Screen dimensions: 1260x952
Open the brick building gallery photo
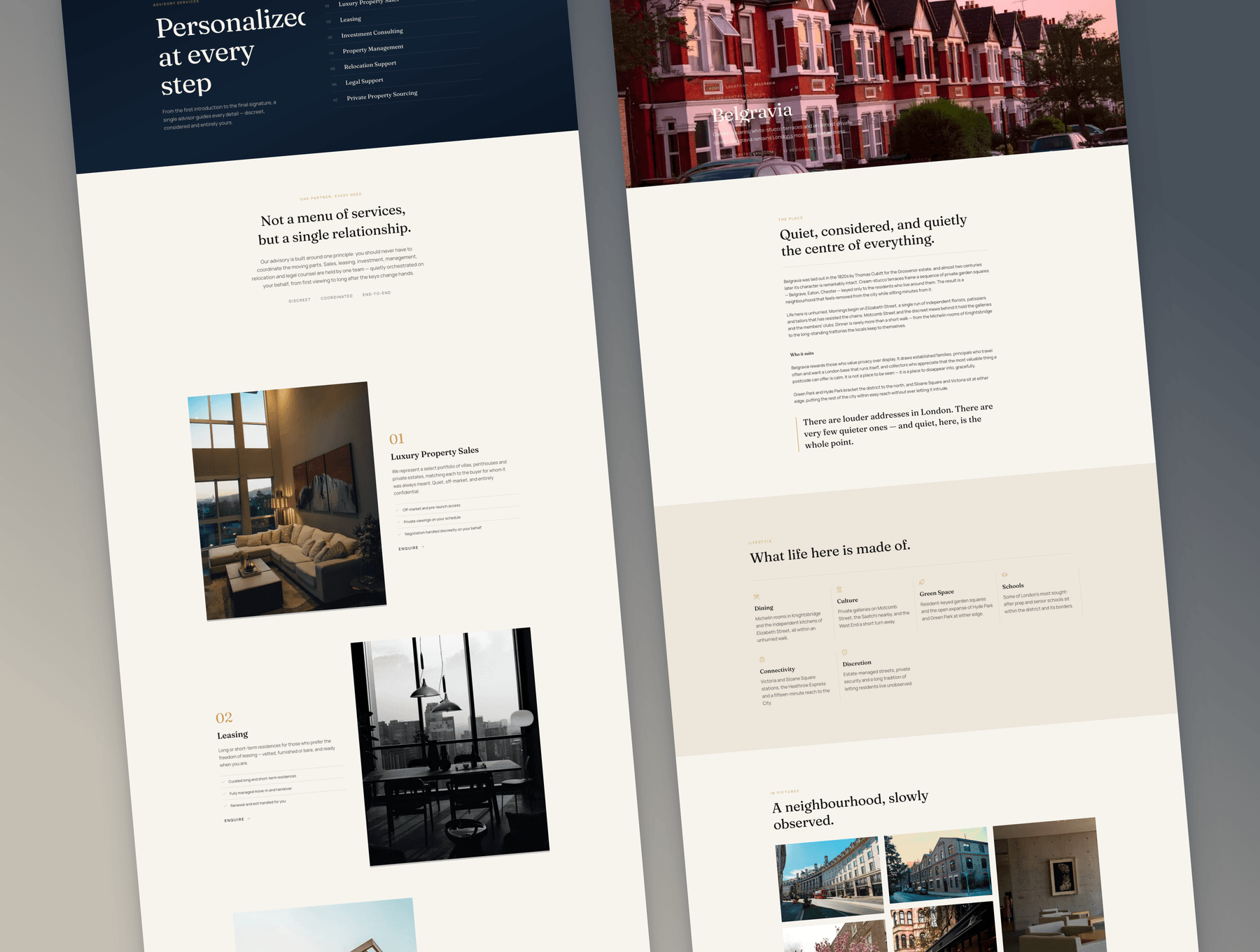(939, 865)
